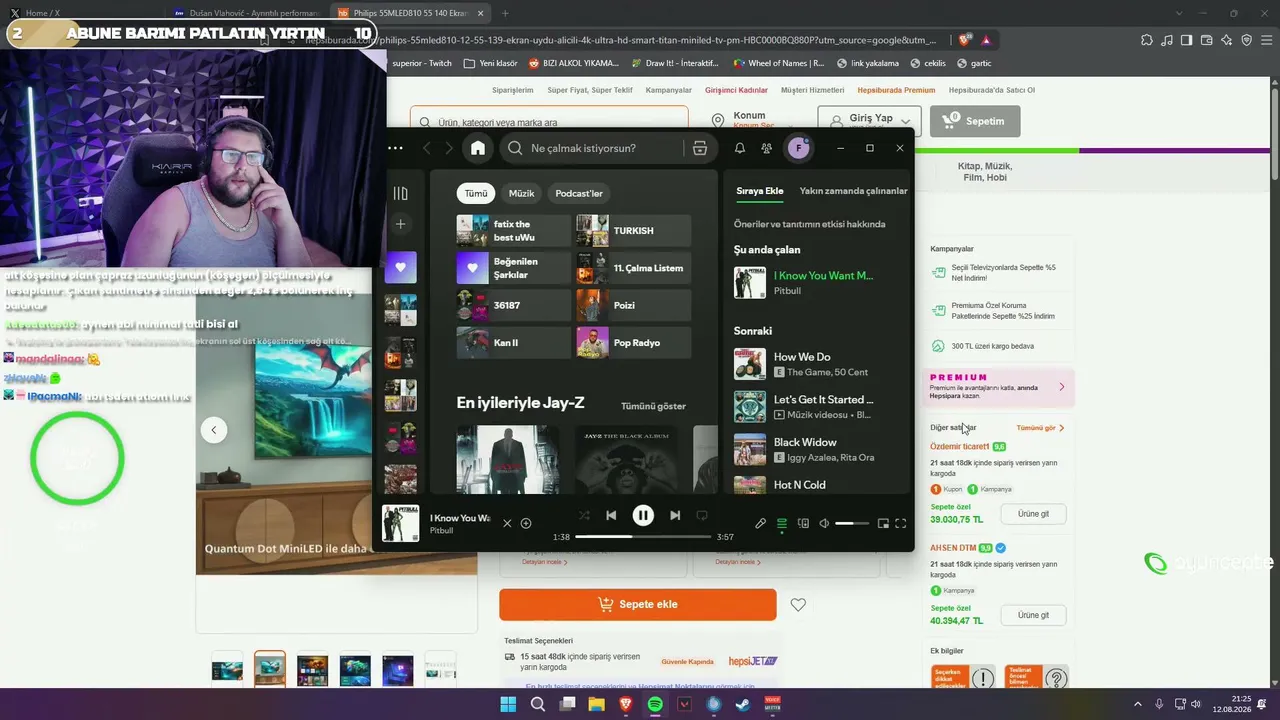This screenshot has height=720, width=1280.
Task: Open Spotify friend activity icon
Action: pyautogui.click(x=767, y=148)
